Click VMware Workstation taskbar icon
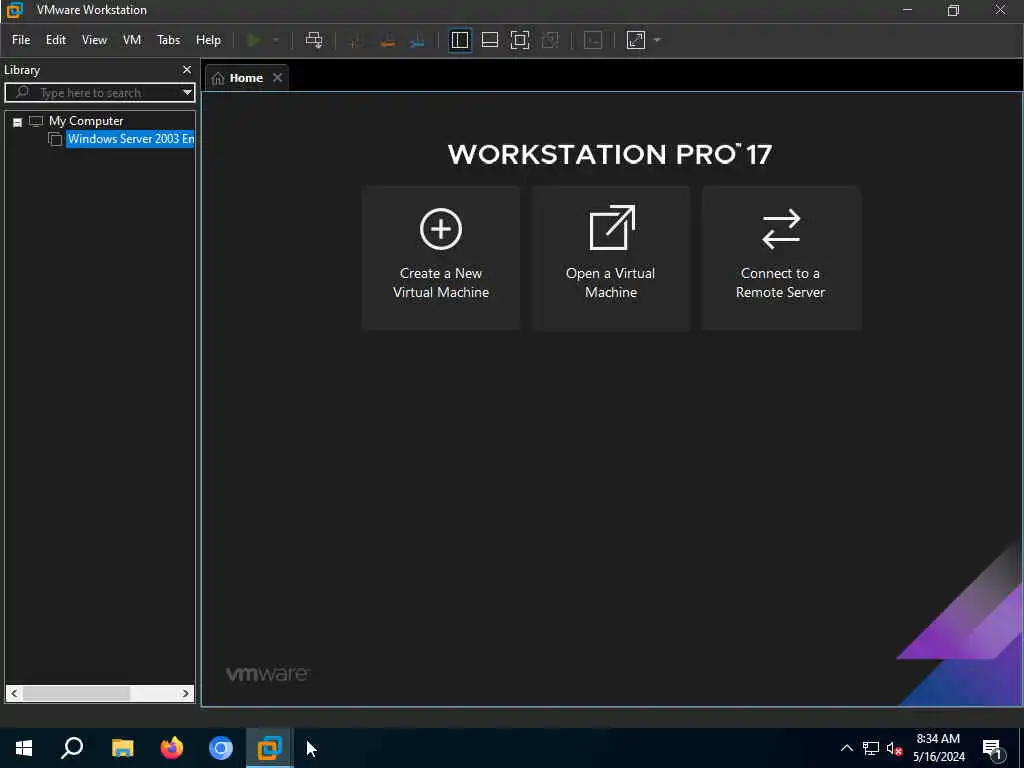 tap(270, 748)
